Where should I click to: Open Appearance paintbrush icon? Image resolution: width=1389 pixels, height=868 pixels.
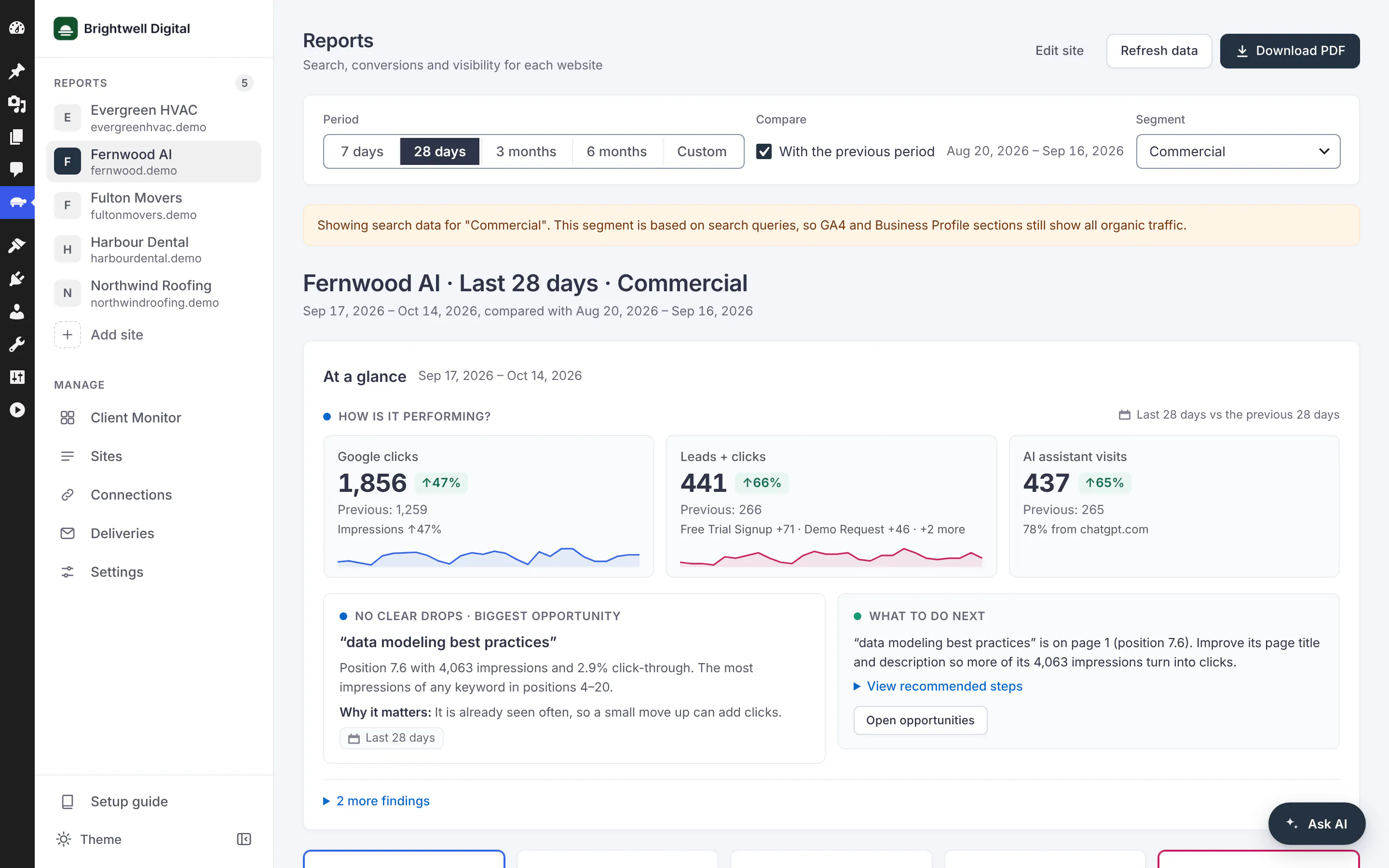17,246
